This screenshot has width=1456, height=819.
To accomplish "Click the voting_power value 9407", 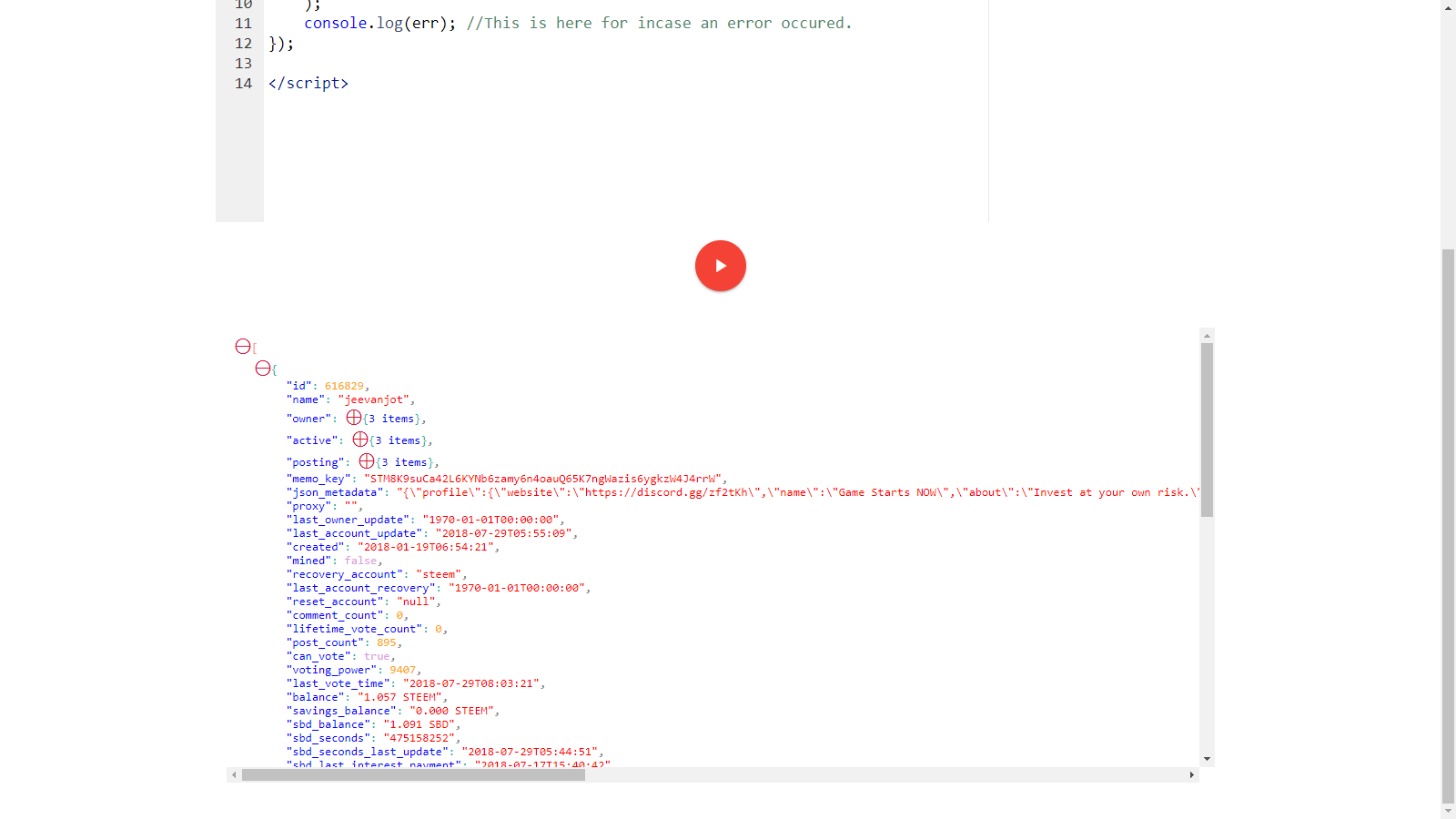I will 403,670.
